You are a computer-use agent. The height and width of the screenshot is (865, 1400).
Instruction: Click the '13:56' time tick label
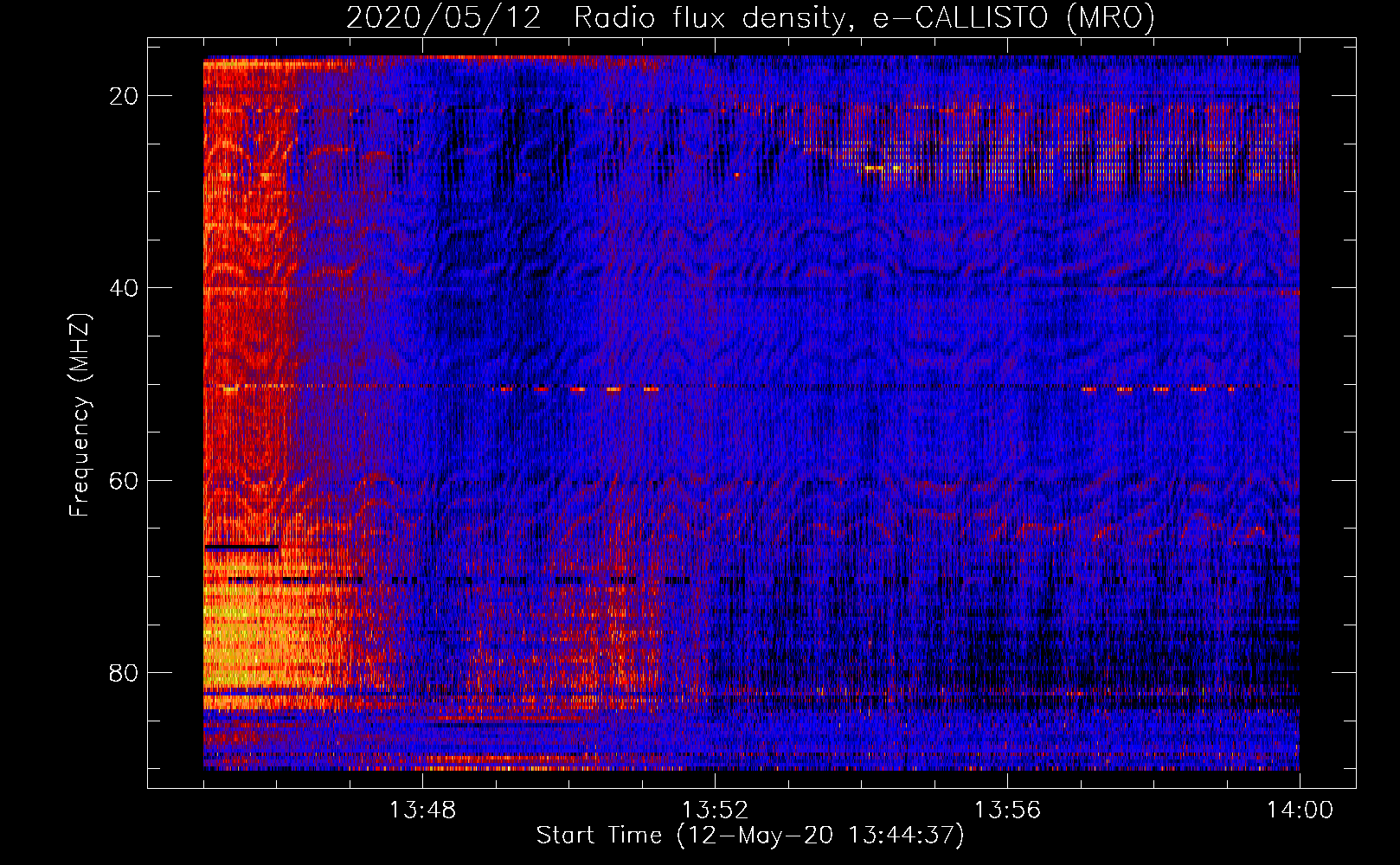(1007, 811)
